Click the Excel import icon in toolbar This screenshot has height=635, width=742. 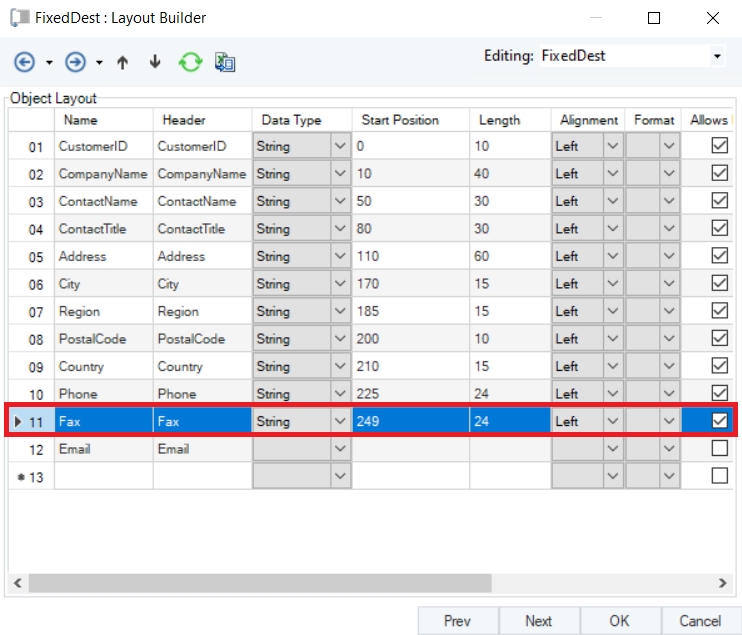click(225, 62)
